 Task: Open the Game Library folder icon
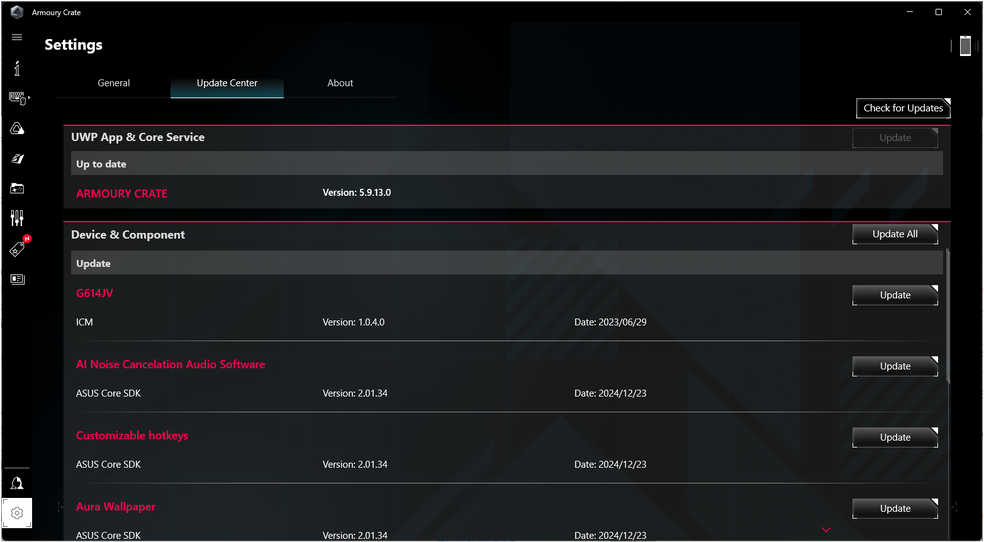tap(17, 188)
